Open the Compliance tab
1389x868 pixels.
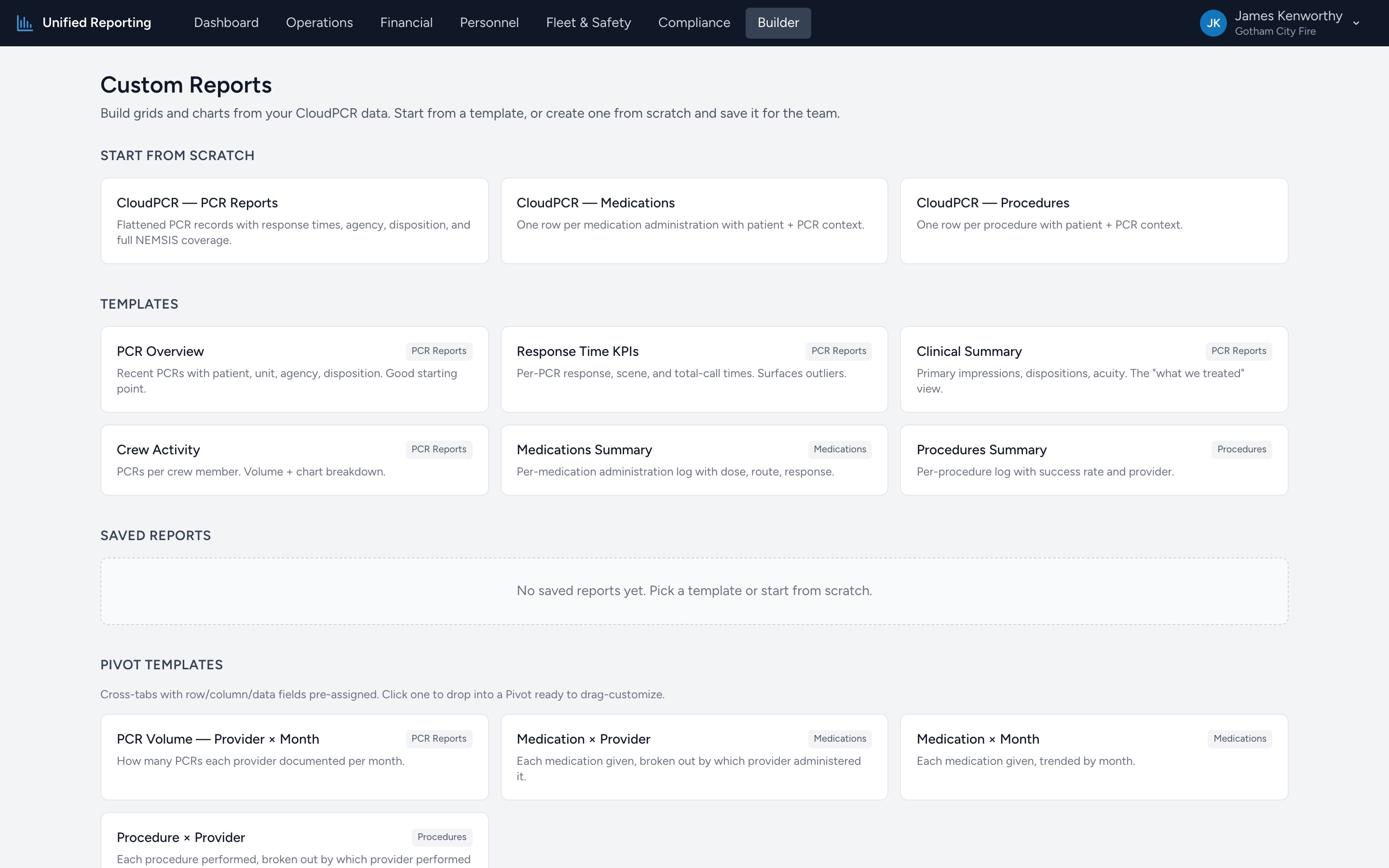[x=694, y=23]
